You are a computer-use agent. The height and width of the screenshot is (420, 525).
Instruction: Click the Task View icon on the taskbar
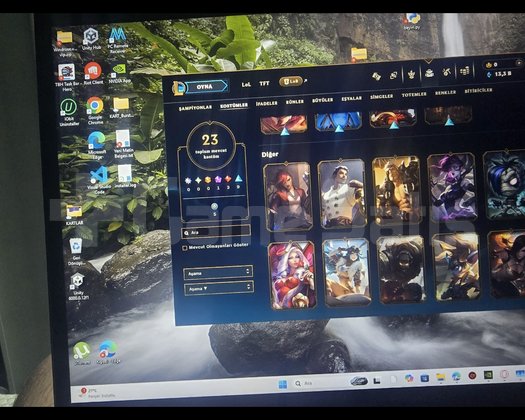coord(377,380)
